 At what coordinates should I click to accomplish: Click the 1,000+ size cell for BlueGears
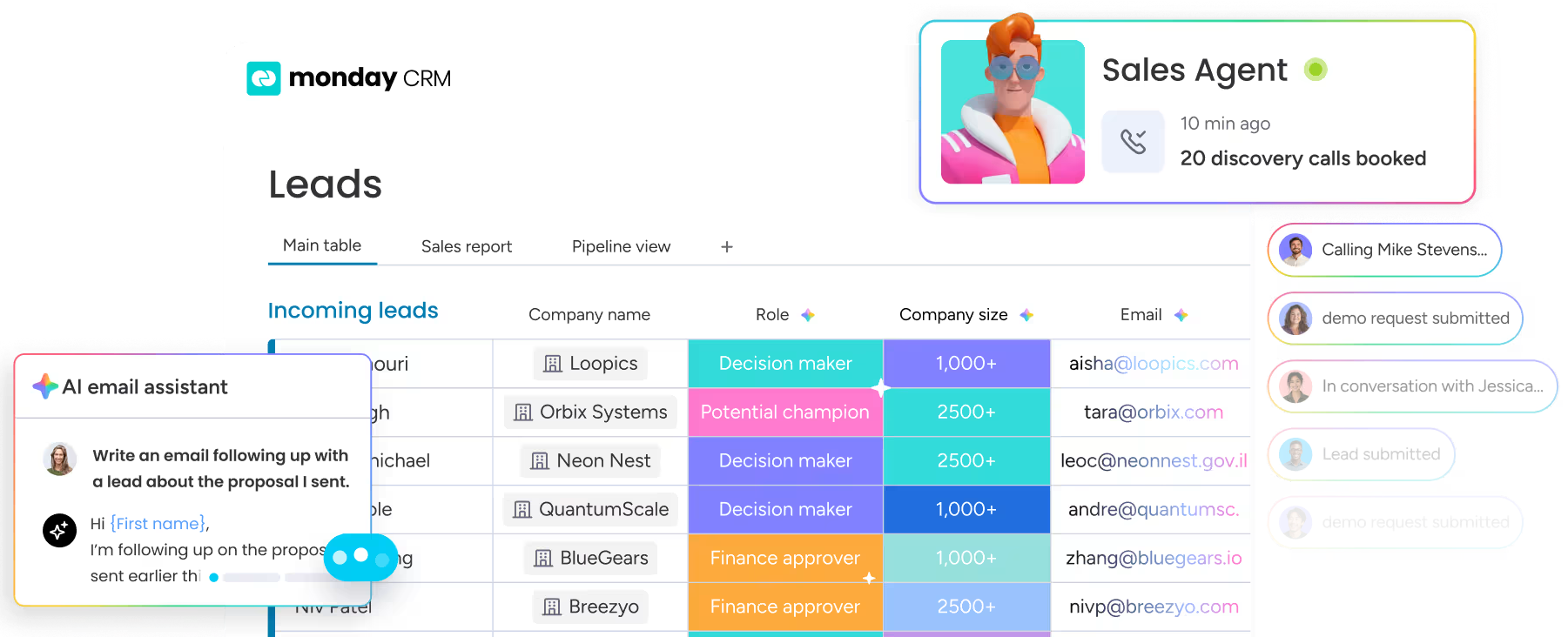[x=966, y=559]
